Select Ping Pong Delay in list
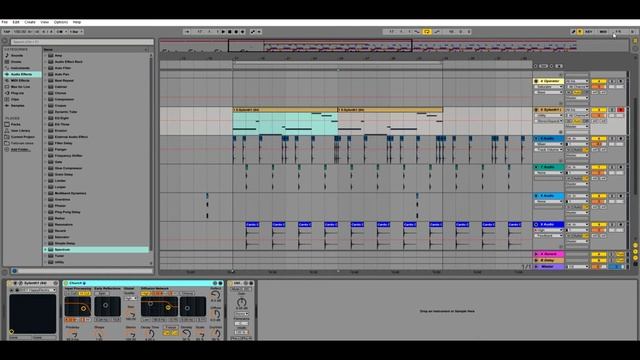This screenshot has height=360, width=640. 67,212
